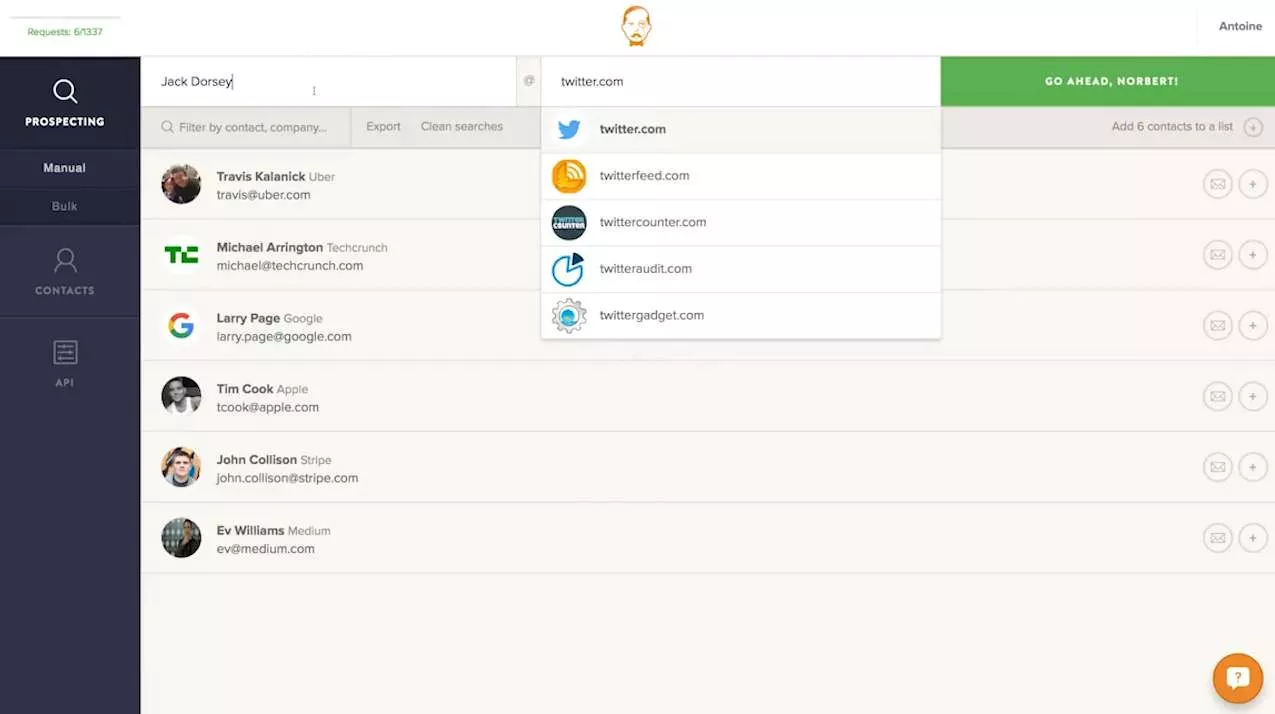
Task: Click the travis@uber.com email
Action: [x=264, y=195]
